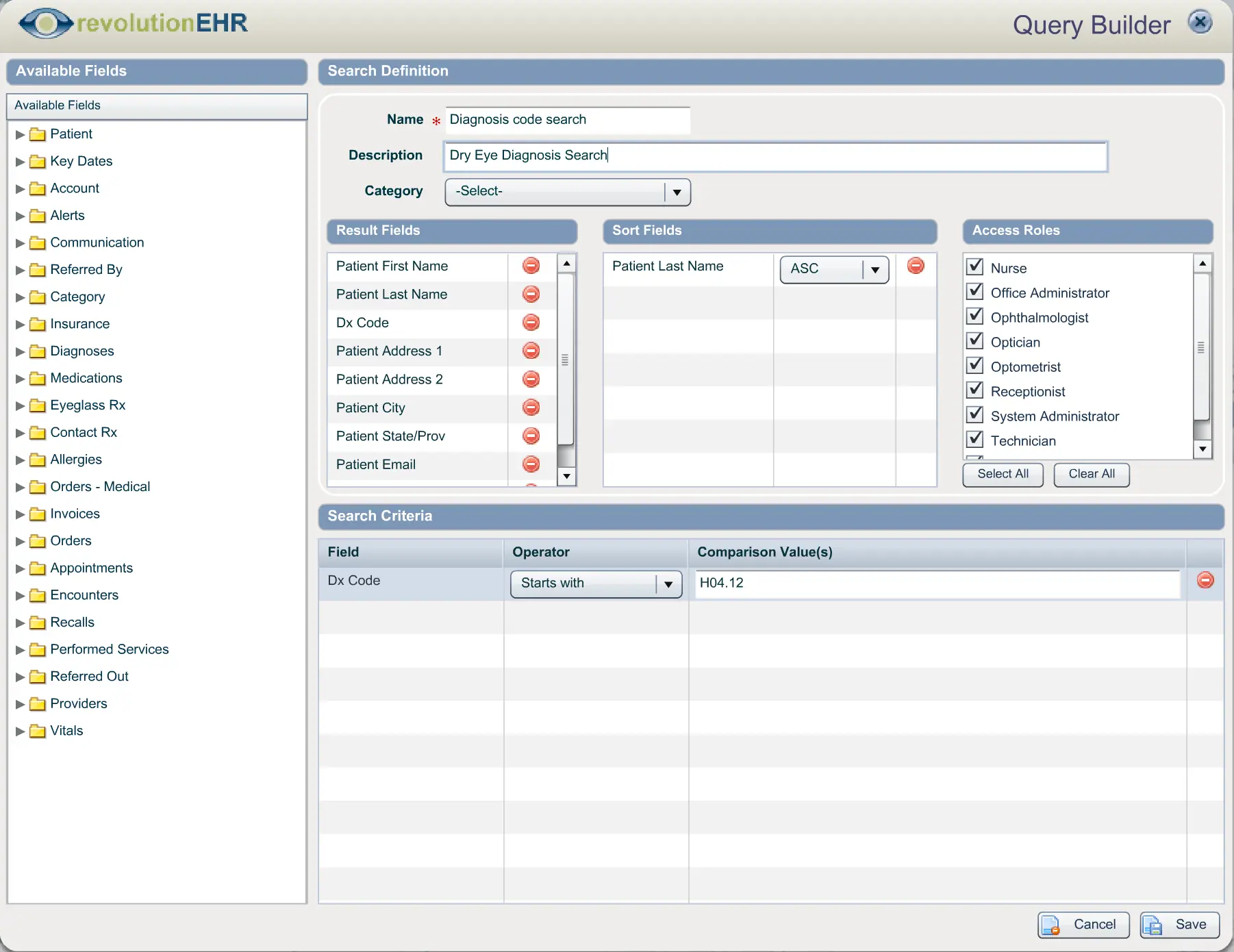Image resolution: width=1234 pixels, height=952 pixels.
Task: Select the Encounters category in Available Fields
Action: [x=84, y=594]
